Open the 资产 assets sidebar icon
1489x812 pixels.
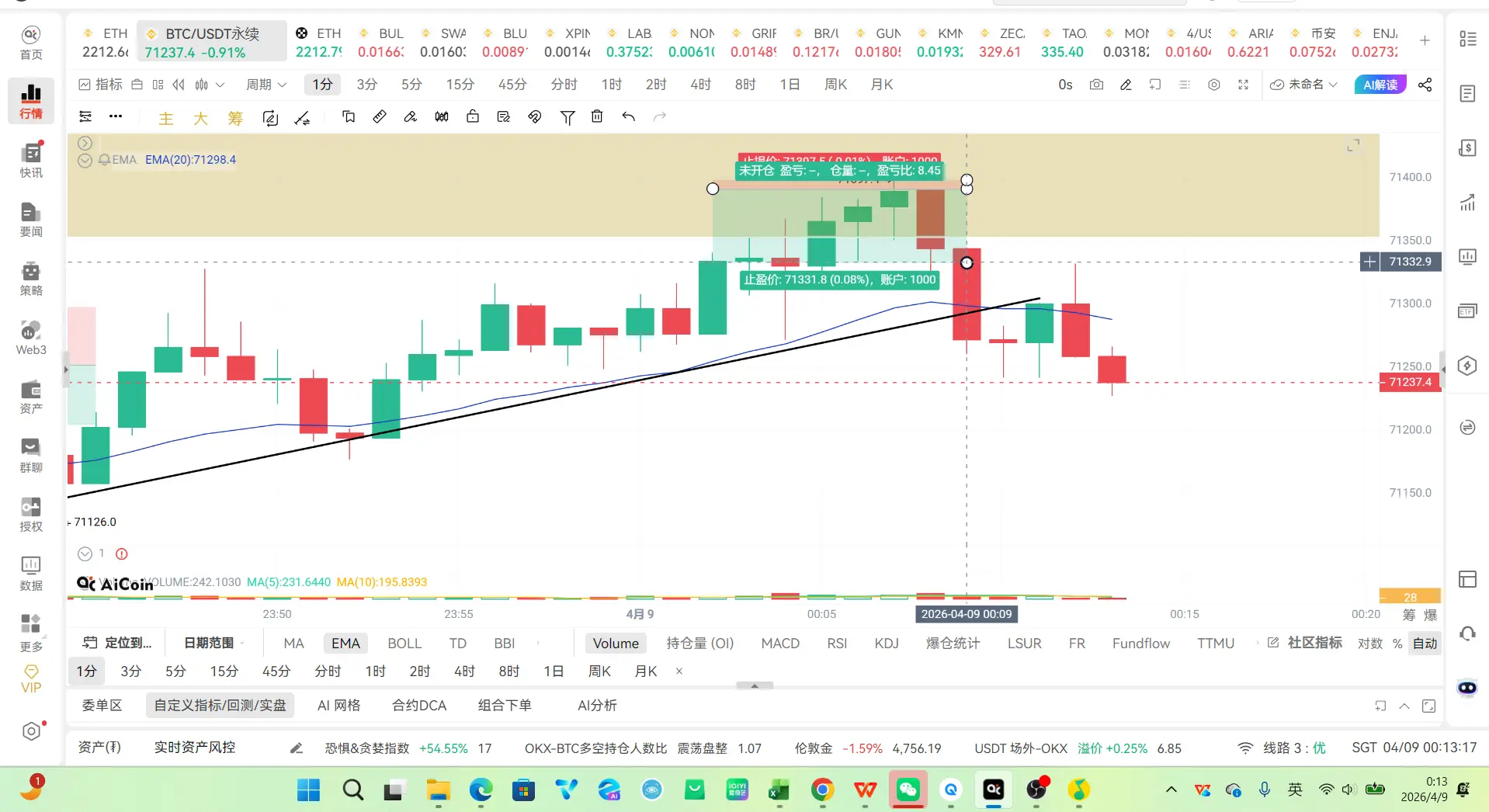31,397
